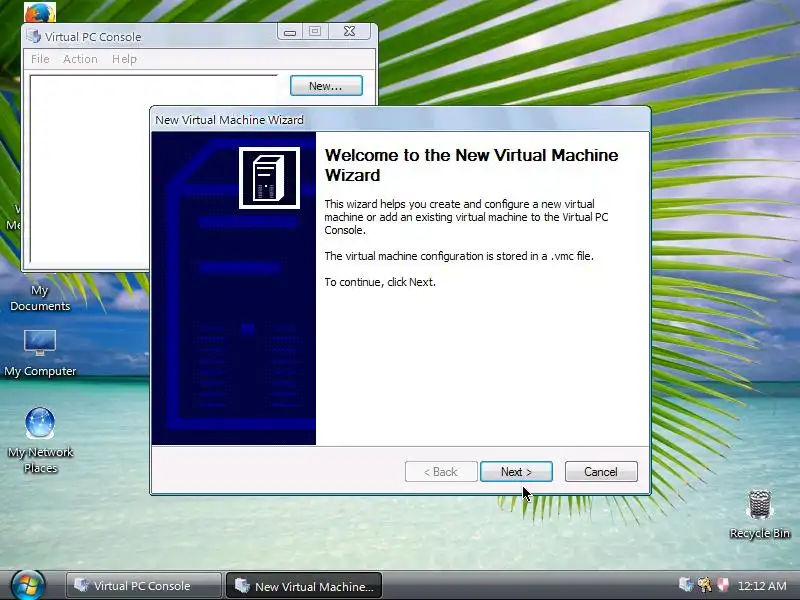800x600 pixels.
Task: Click Next in the New Virtual Machine Wizard
Action: click(x=516, y=471)
